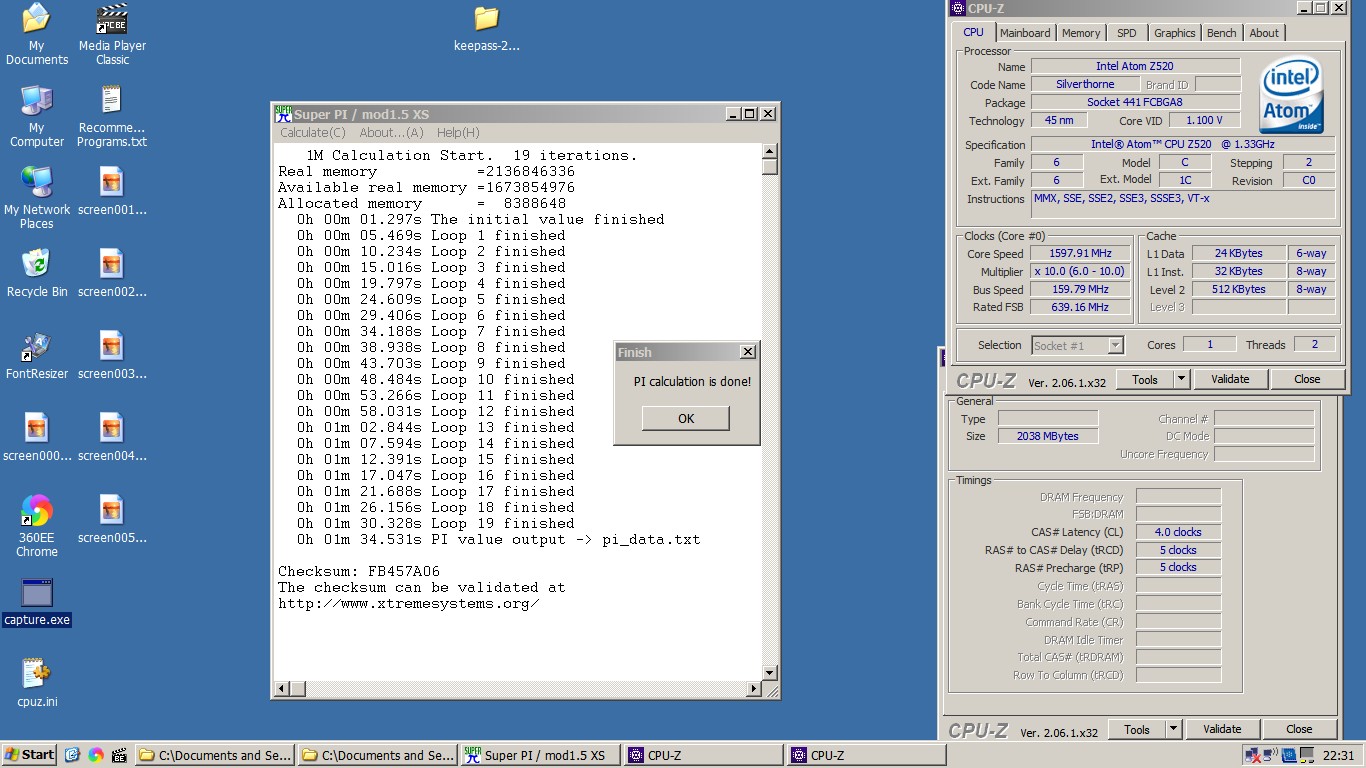1366x768 pixels.
Task: Switch to first CPU-Z taskbar button
Action: click(704, 755)
